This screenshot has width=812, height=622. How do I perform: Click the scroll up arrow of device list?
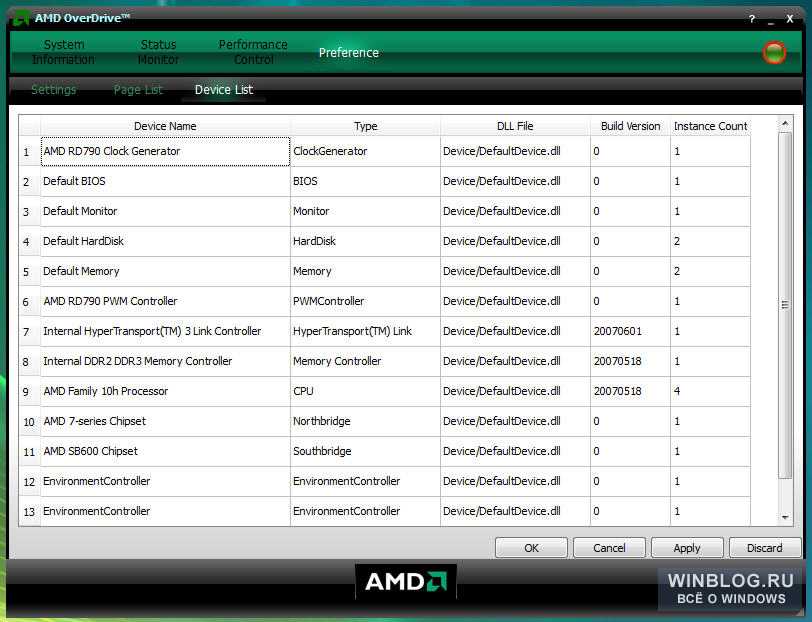coord(785,123)
